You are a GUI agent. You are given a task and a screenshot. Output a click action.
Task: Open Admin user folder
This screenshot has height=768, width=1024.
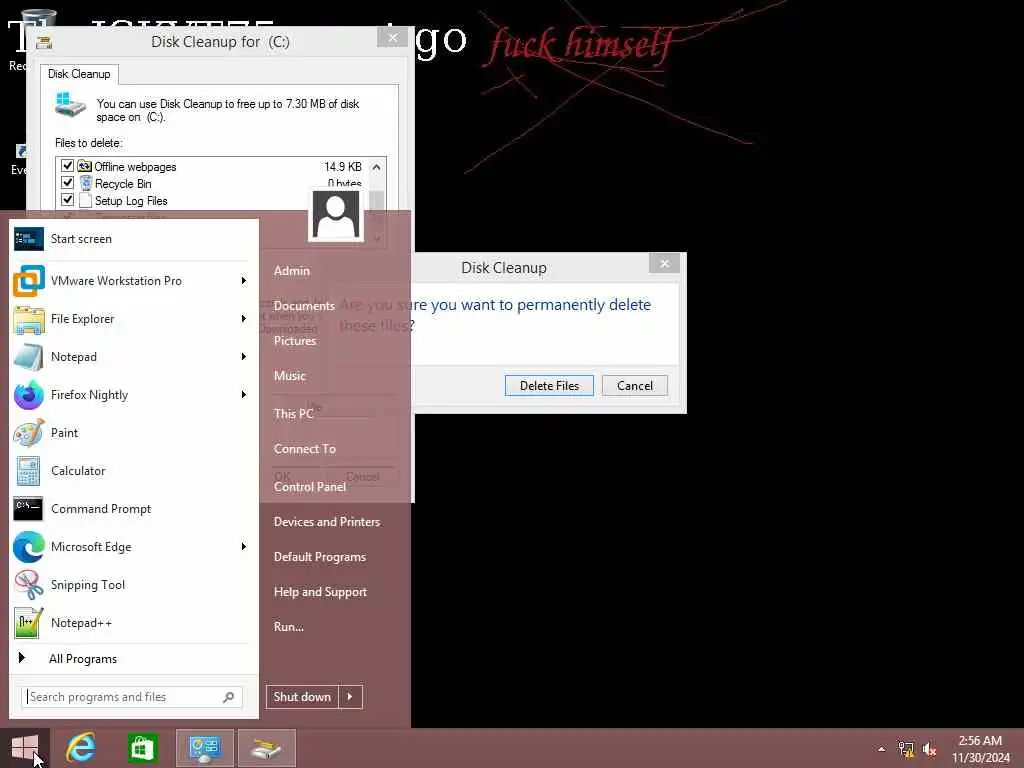tap(292, 271)
